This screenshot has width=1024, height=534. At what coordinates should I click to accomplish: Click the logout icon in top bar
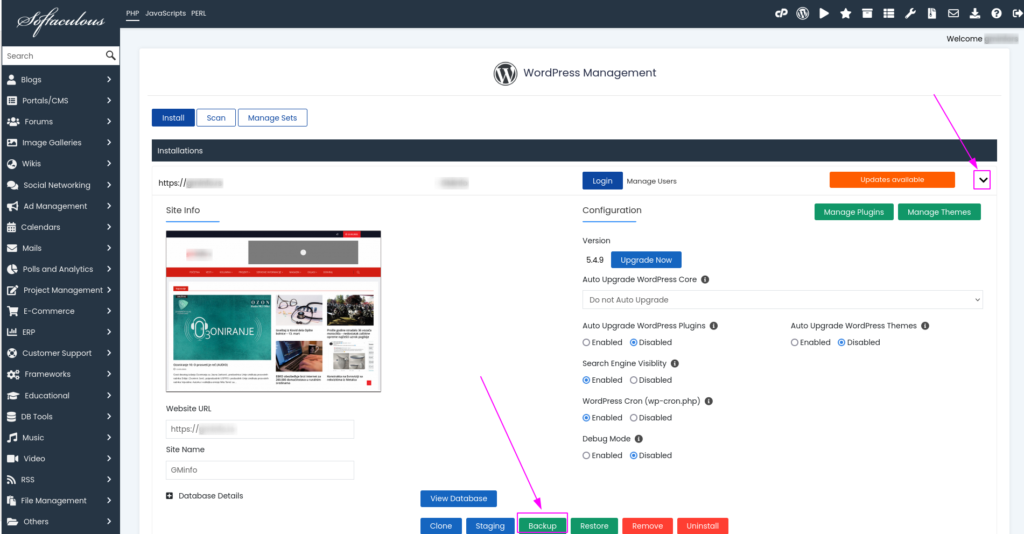point(1017,13)
